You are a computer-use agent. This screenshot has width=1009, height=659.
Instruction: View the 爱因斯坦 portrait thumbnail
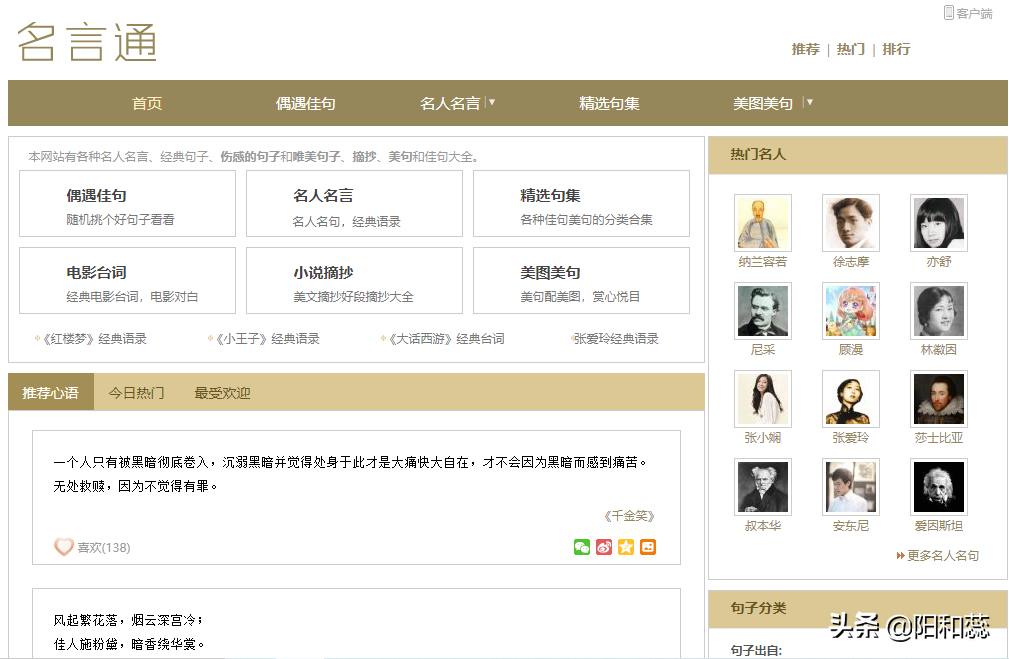[938, 487]
